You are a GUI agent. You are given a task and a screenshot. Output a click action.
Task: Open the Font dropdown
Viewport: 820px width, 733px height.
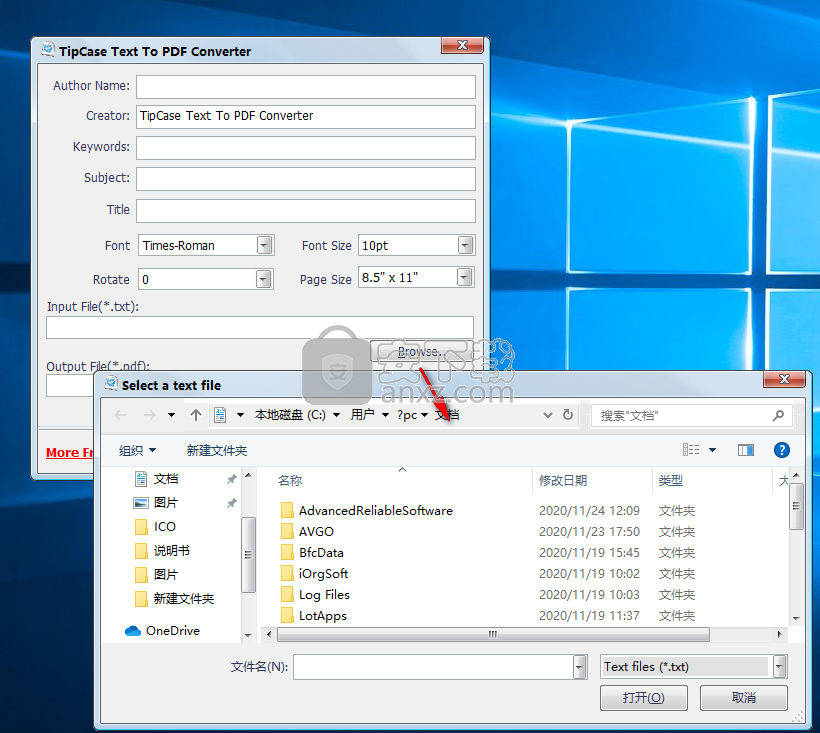click(265, 245)
